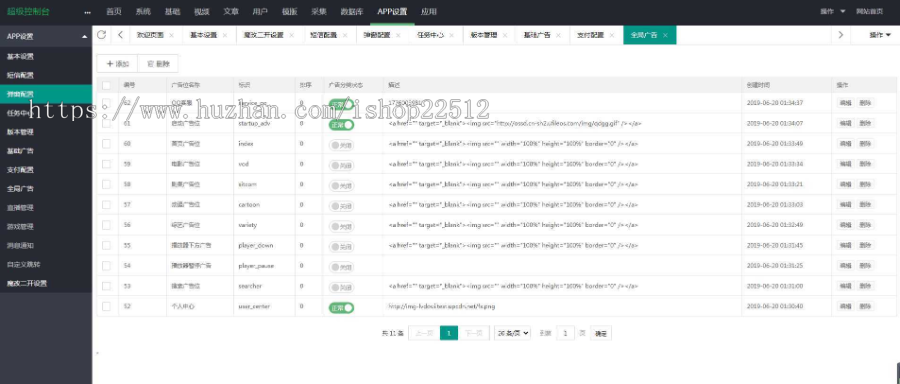The image size is (900, 384).
Task: Click 编辑 edit for the user_center row
Action: coord(845,307)
